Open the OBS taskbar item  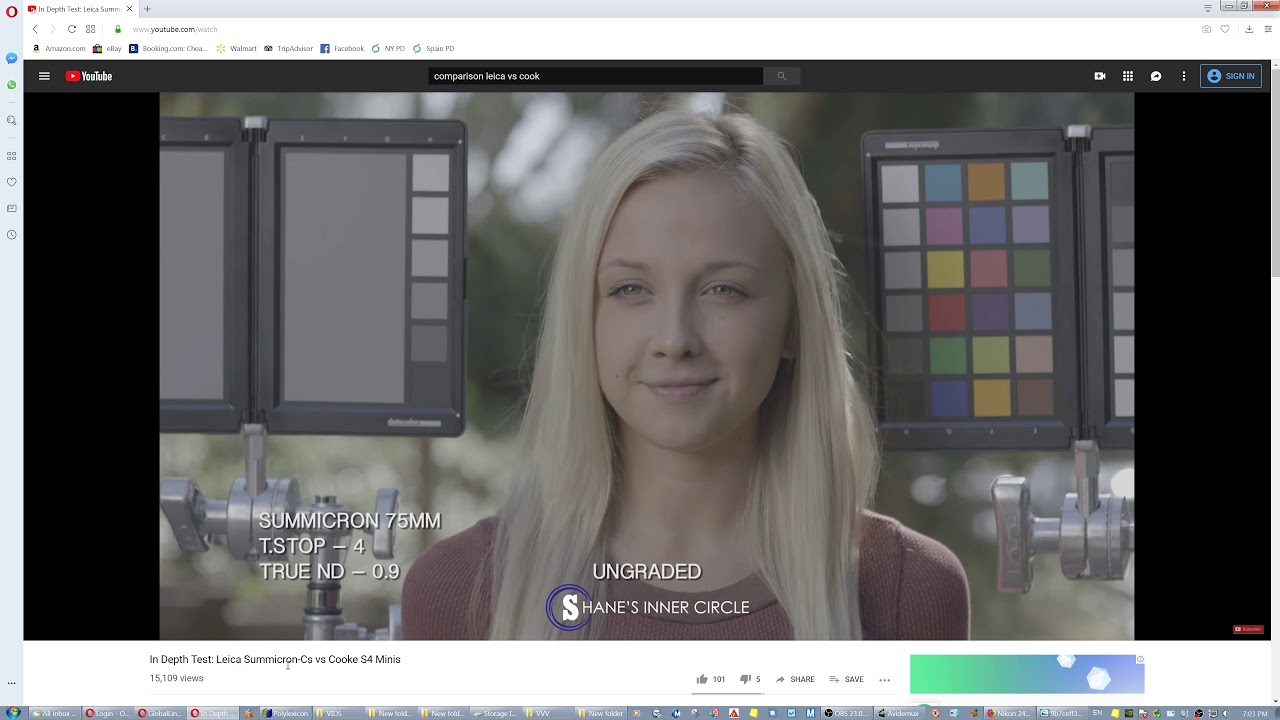click(x=848, y=713)
